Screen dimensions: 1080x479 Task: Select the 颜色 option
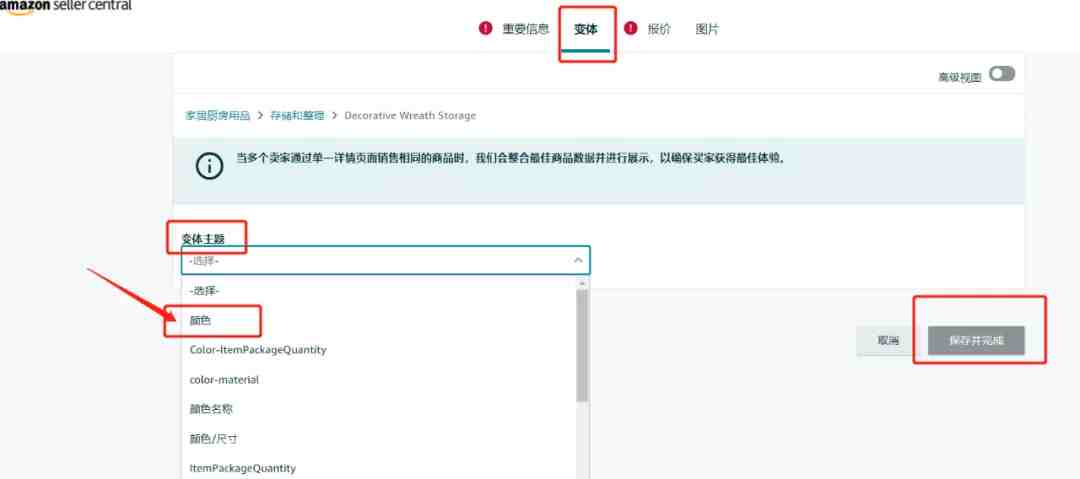coord(378,320)
